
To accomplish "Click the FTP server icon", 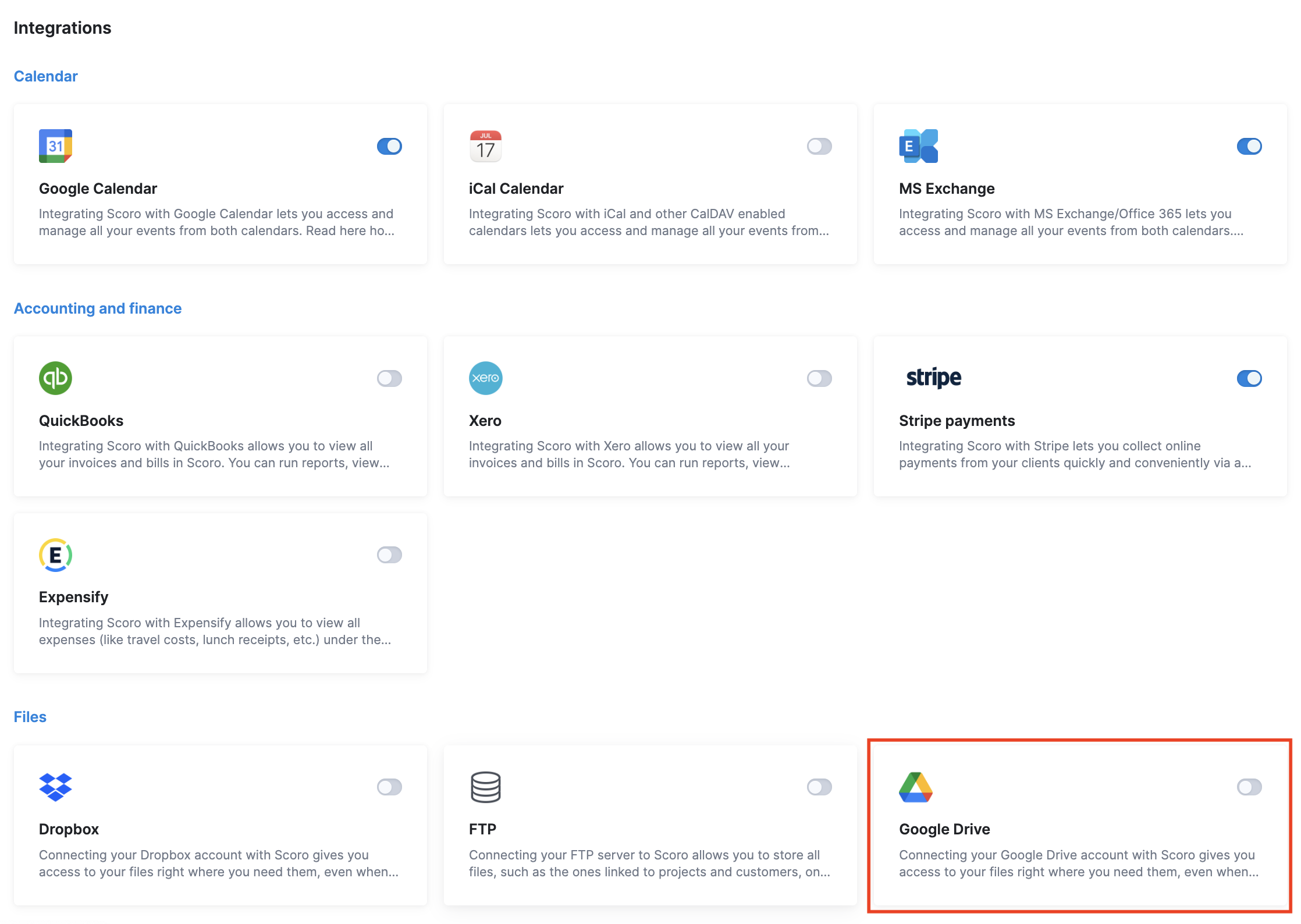I will tap(485, 787).
